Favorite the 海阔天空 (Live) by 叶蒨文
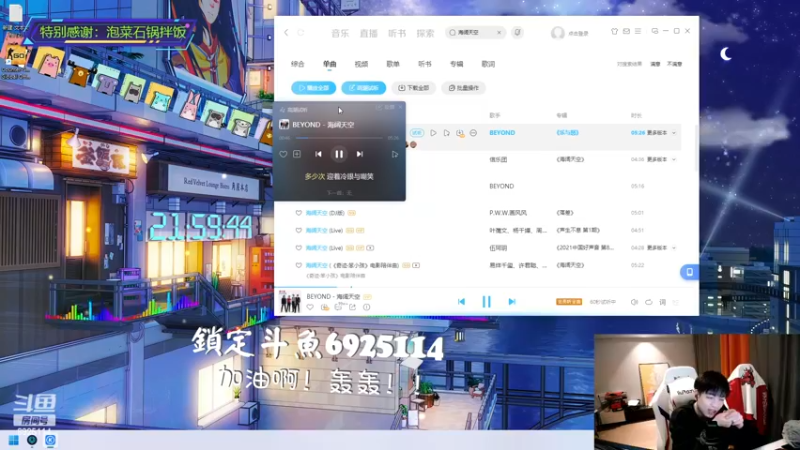 click(x=298, y=230)
